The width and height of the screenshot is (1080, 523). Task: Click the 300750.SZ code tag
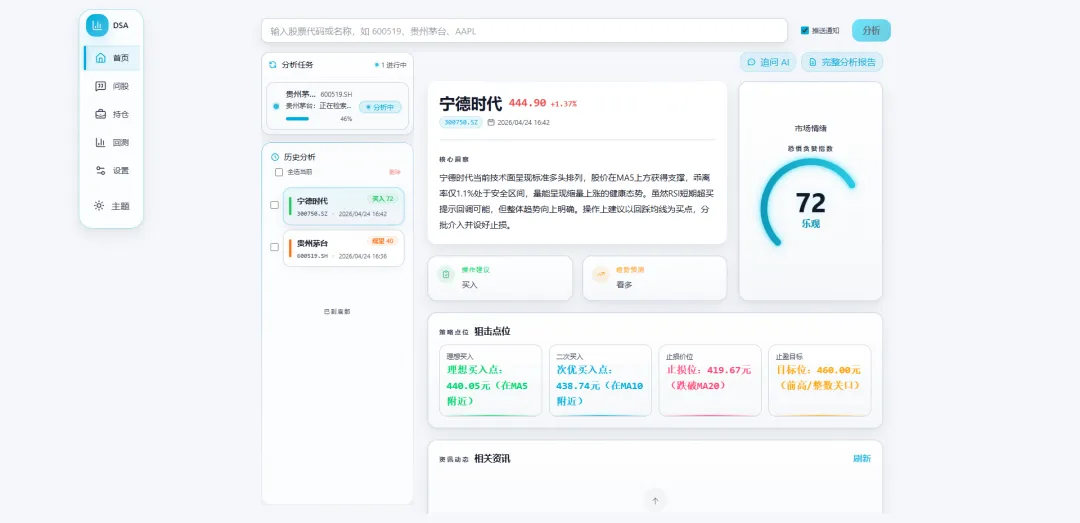460,122
